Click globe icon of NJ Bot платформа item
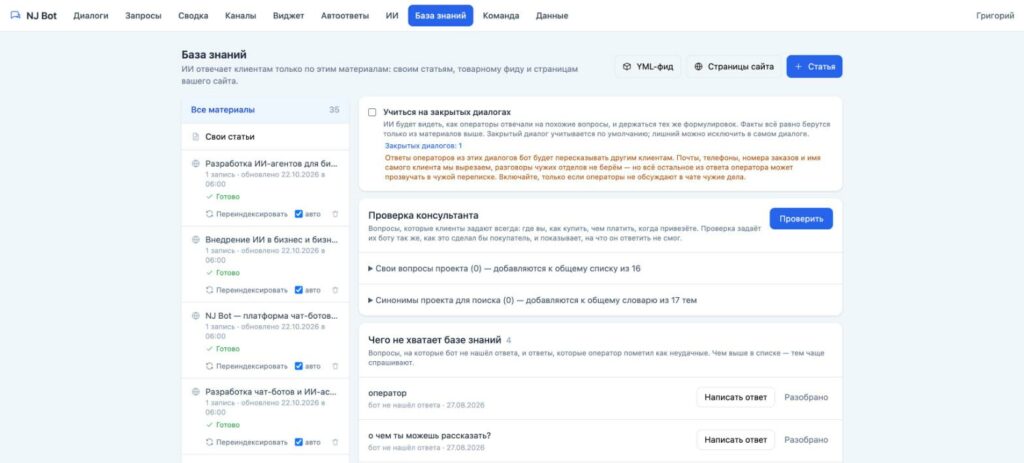 coord(195,315)
